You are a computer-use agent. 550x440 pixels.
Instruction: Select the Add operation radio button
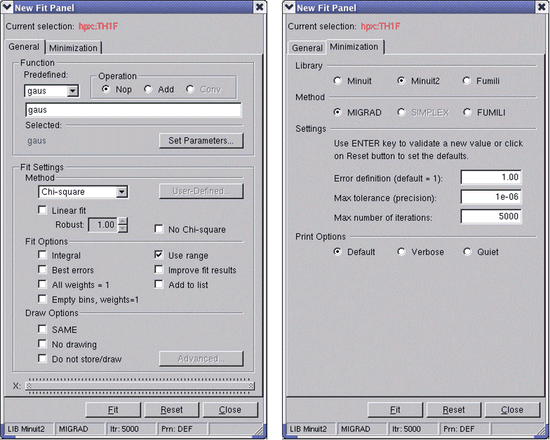click(x=148, y=89)
